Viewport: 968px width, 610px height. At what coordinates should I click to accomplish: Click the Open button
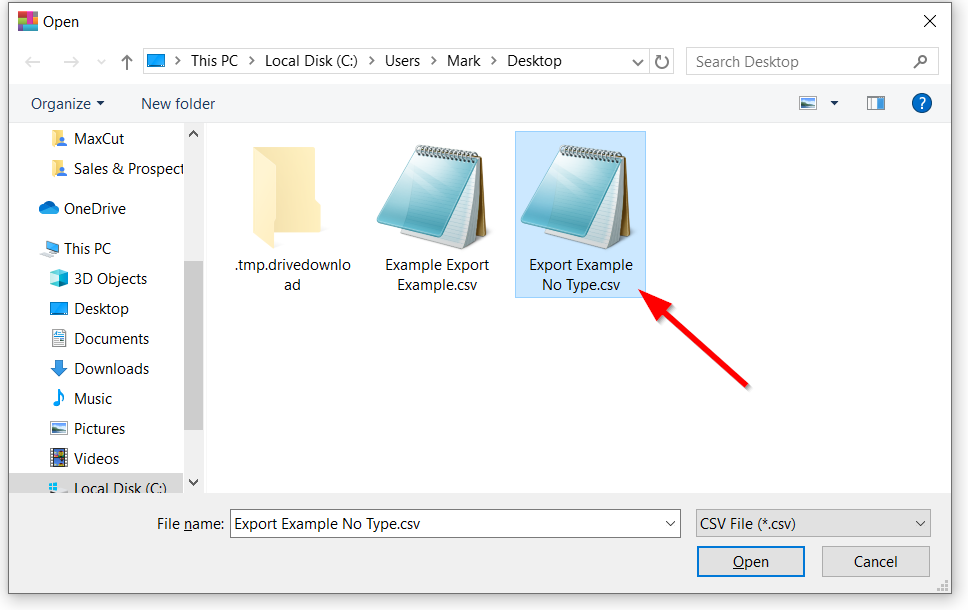point(751,562)
